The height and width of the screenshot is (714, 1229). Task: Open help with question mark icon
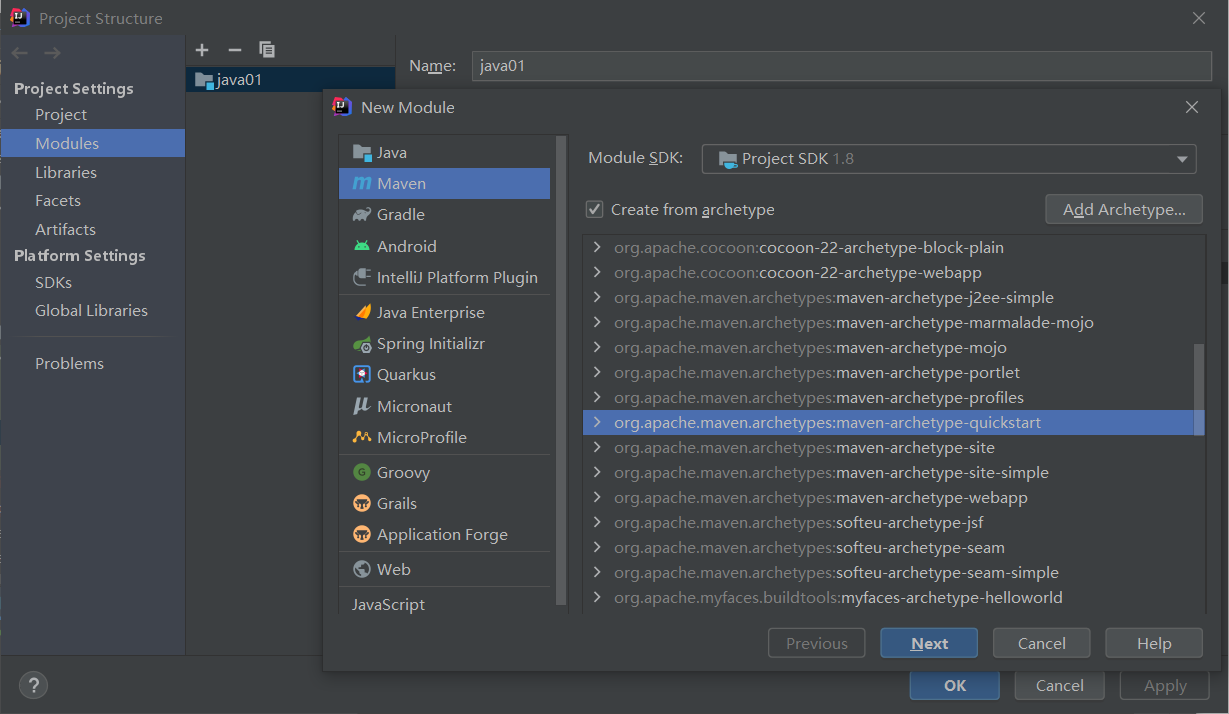point(33,685)
